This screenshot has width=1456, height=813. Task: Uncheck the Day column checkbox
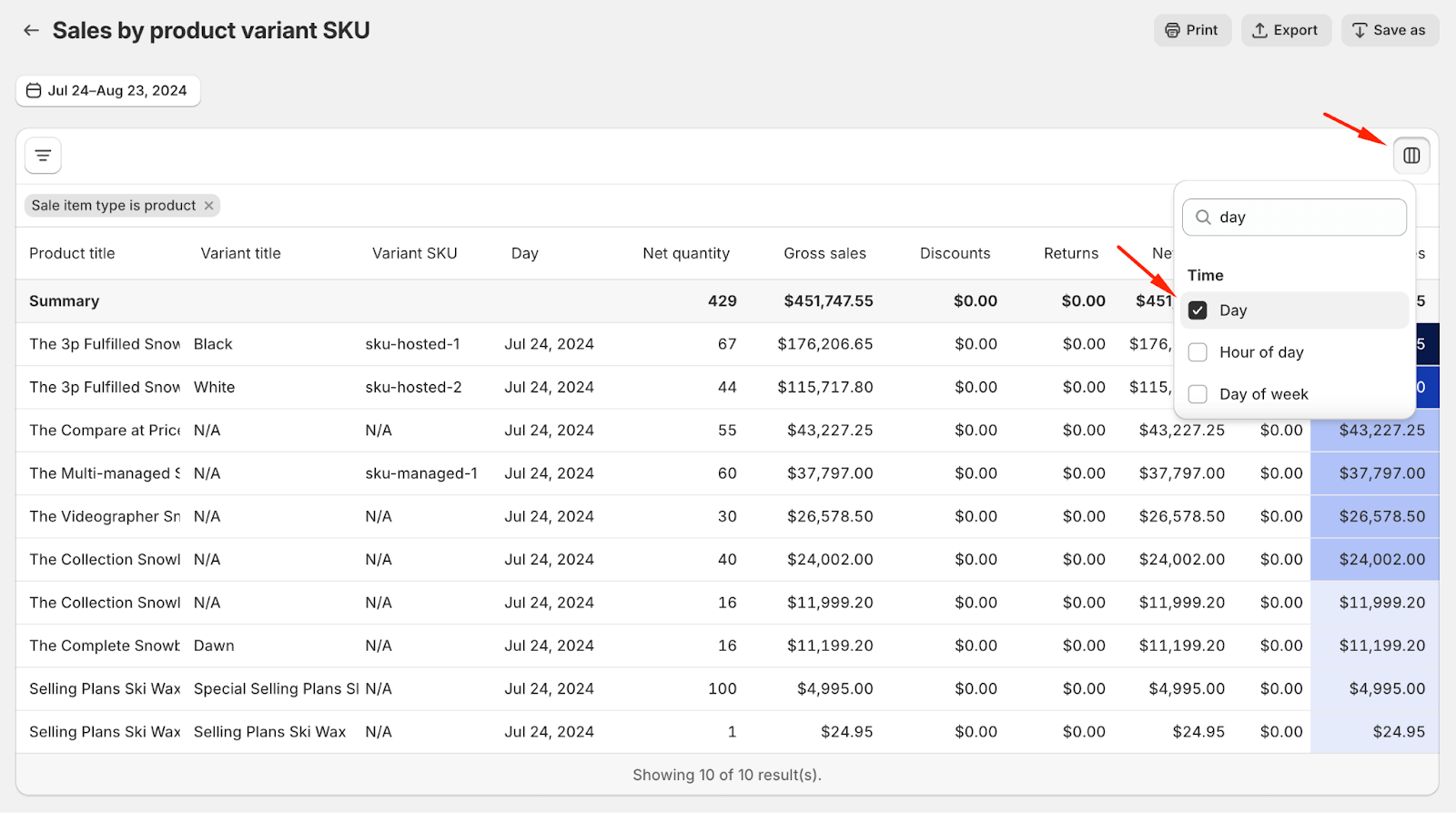click(x=1198, y=310)
